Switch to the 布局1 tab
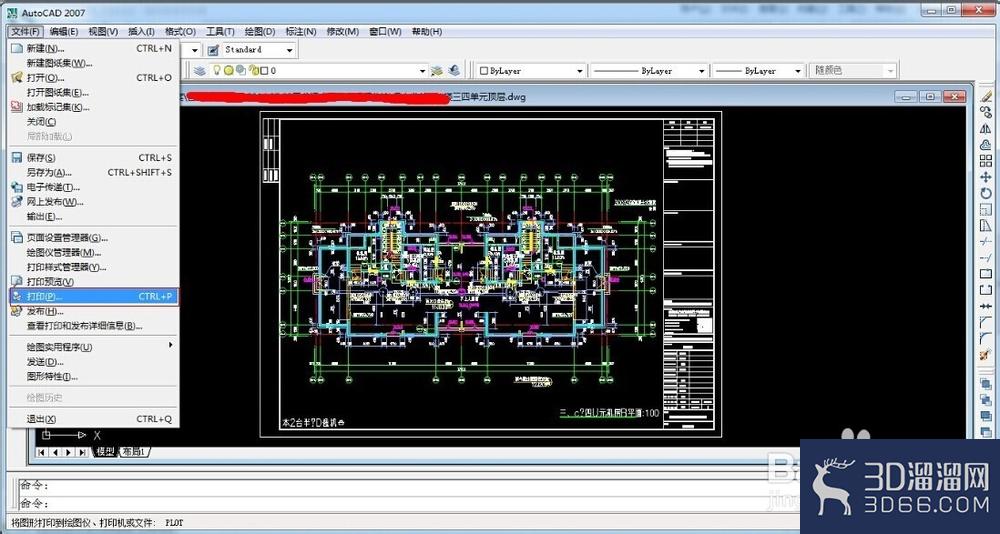The height and width of the screenshot is (534, 1000). click(135, 452)
